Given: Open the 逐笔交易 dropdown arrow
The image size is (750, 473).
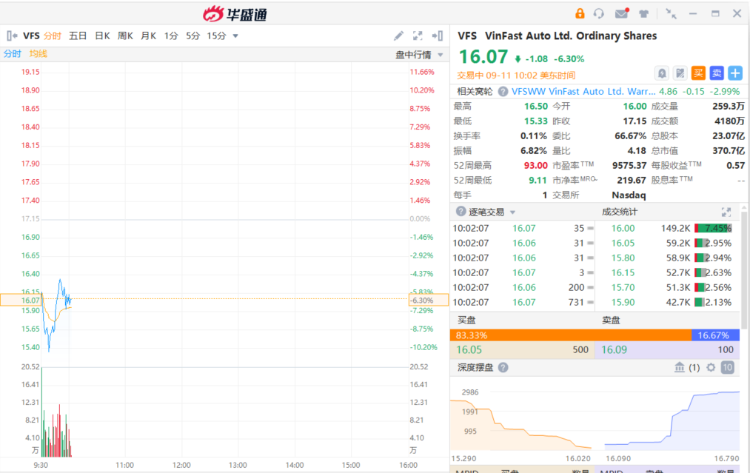Looking at the screenshot, I should click(512, 212).
